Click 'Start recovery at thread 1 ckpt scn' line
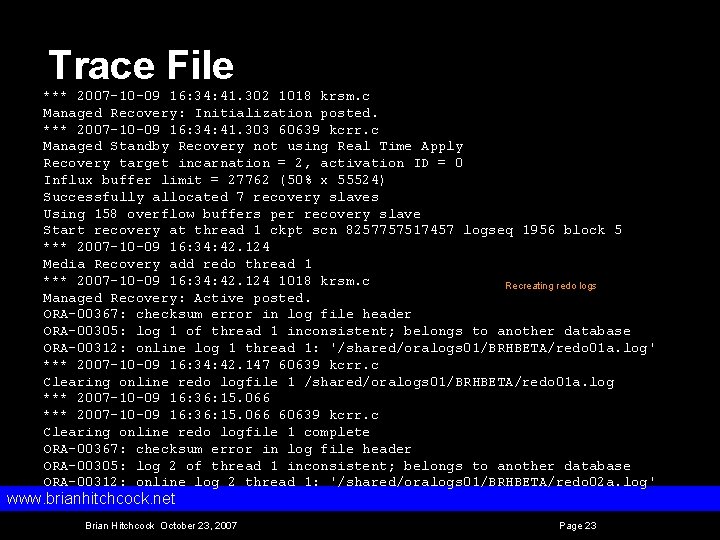The height and width of the screenshot is (540, 720). coord(332,230)
